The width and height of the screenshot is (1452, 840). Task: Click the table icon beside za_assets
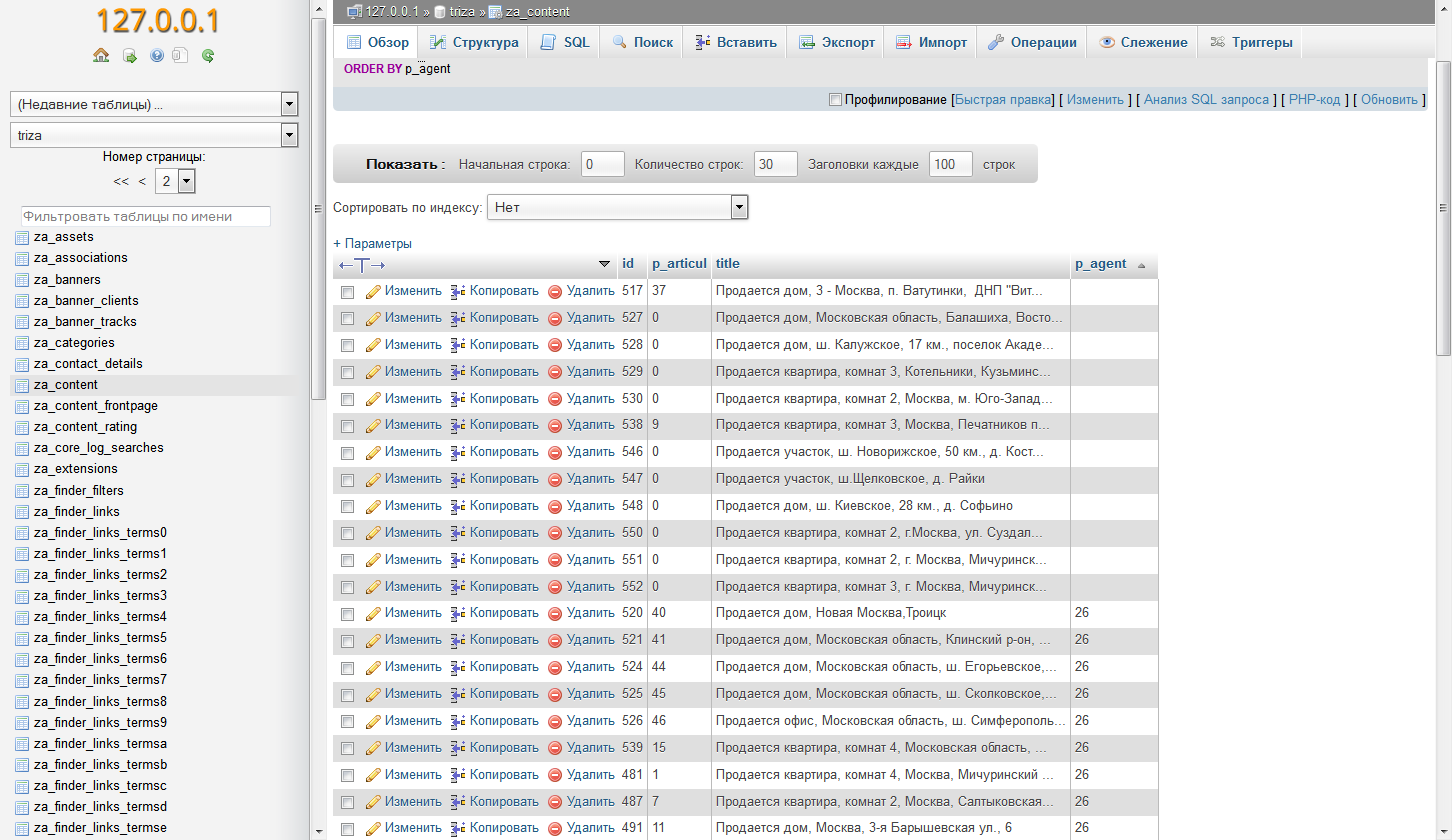click(23, 238)
